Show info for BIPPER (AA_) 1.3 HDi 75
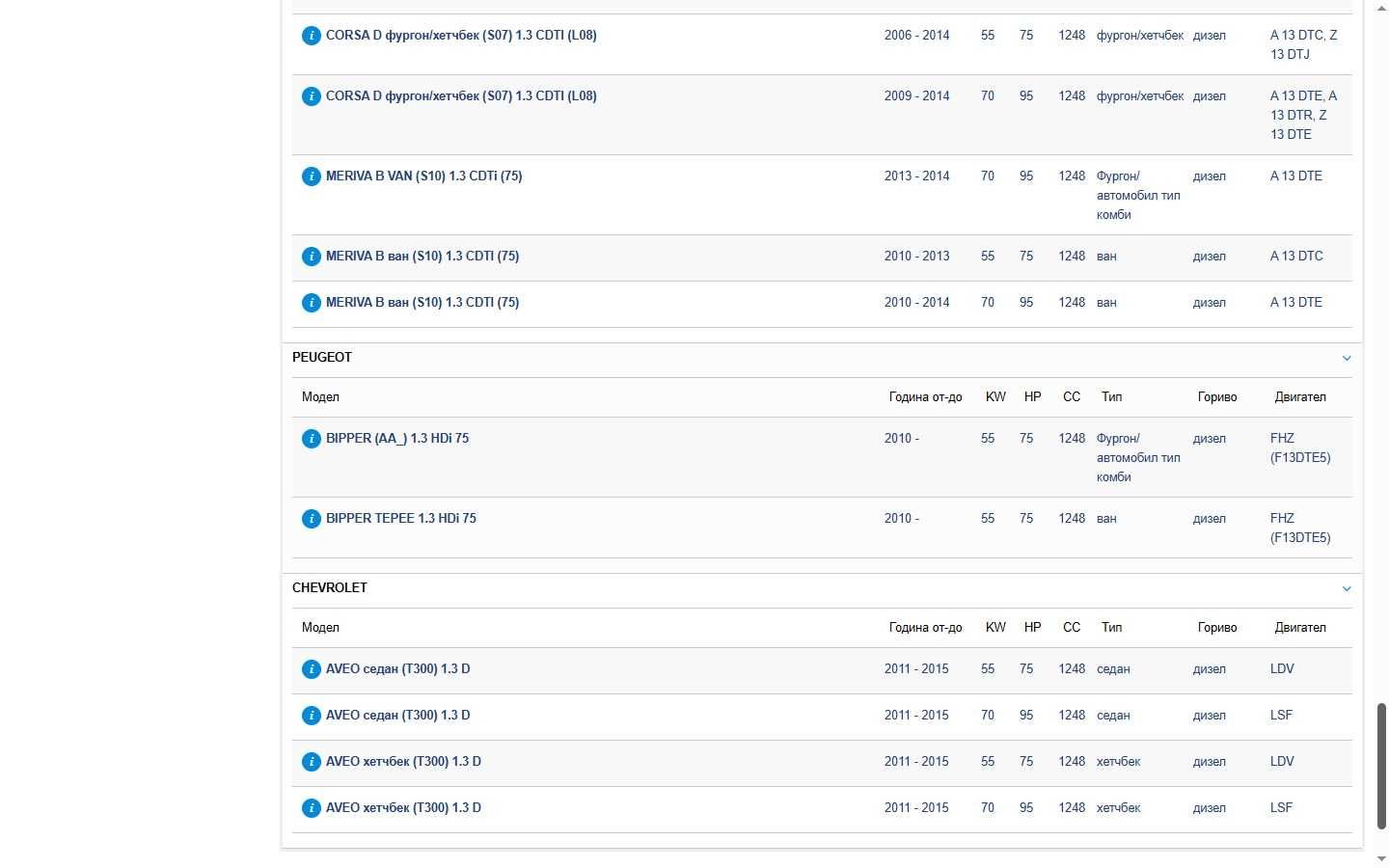Screen dimensions: 1389x868 point(311,439)
